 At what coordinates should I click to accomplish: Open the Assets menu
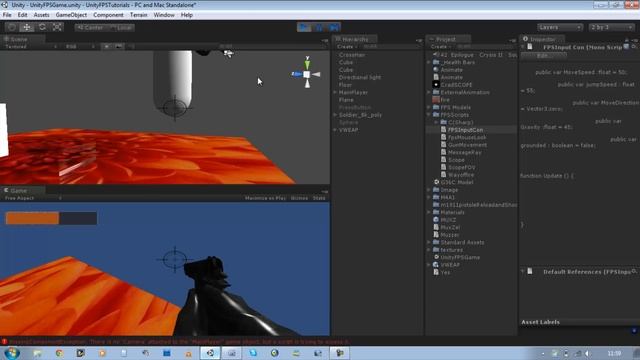click(x=41, y=15)
